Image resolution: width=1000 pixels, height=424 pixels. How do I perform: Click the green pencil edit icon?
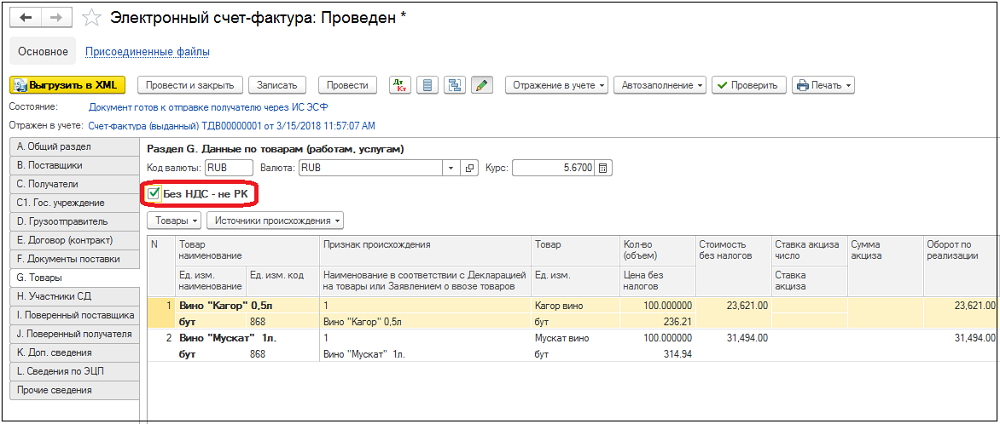[x=482, y=85]
